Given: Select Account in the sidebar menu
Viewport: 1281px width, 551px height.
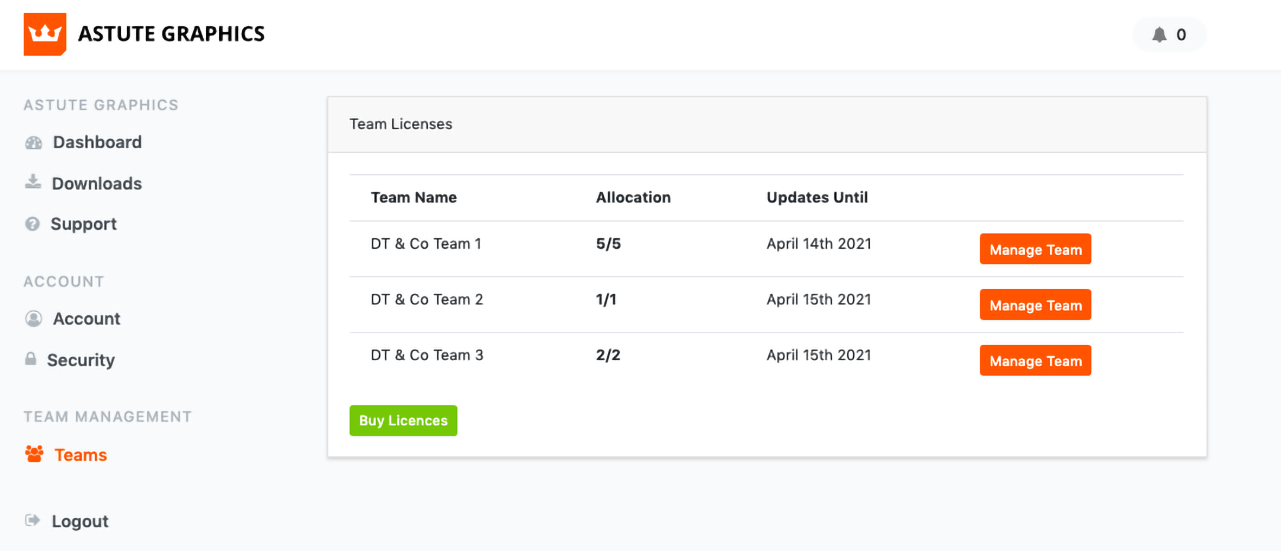Looking at the screenshot, I should (86, 319).
